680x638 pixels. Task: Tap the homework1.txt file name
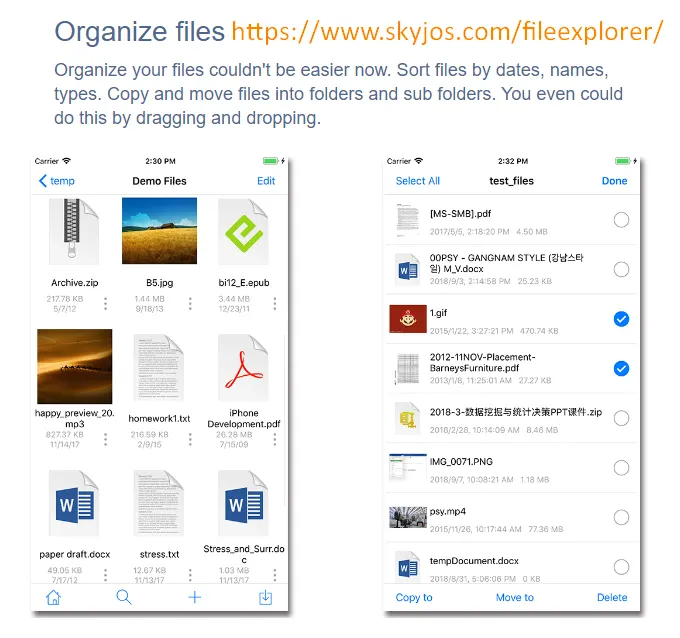159,419
